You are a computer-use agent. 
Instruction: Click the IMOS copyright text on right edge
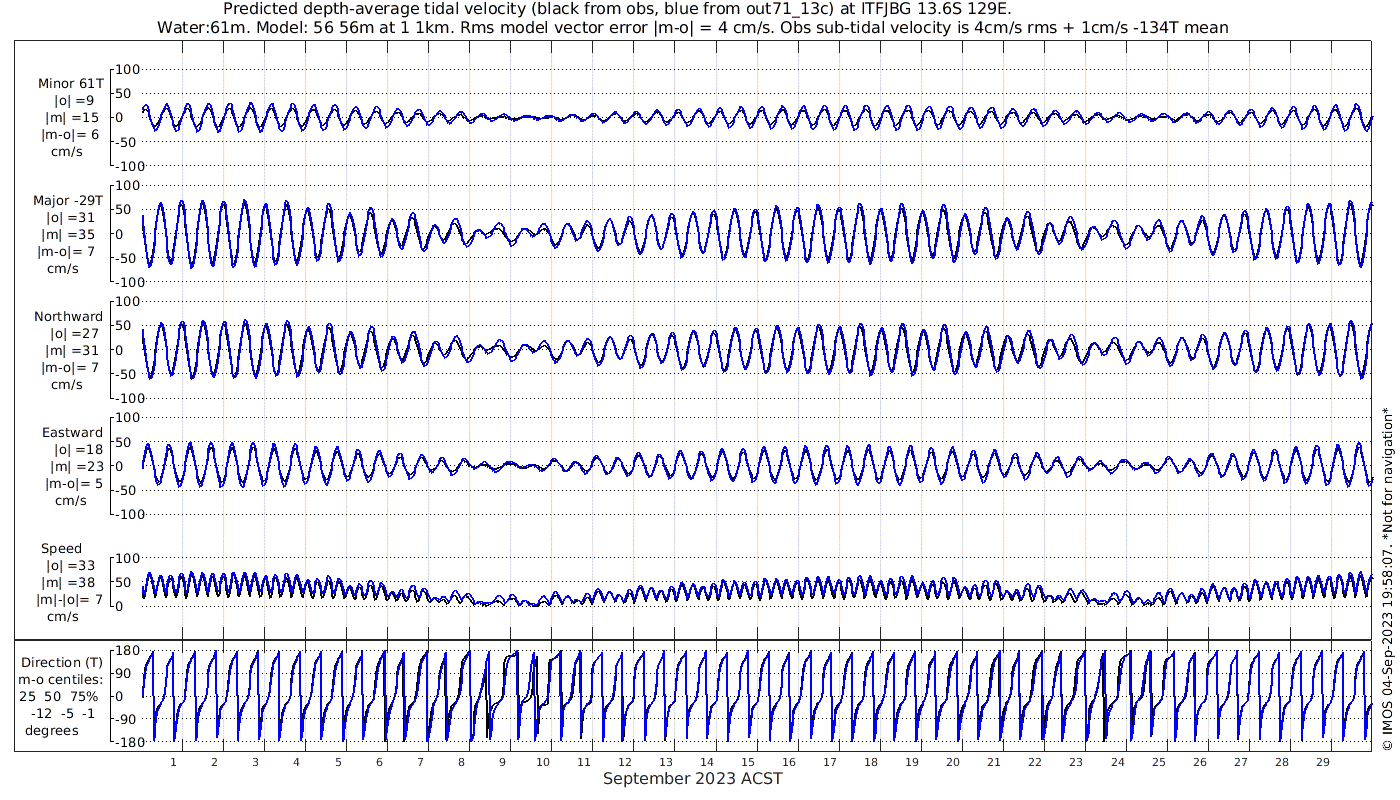(x=1387, y=581)
